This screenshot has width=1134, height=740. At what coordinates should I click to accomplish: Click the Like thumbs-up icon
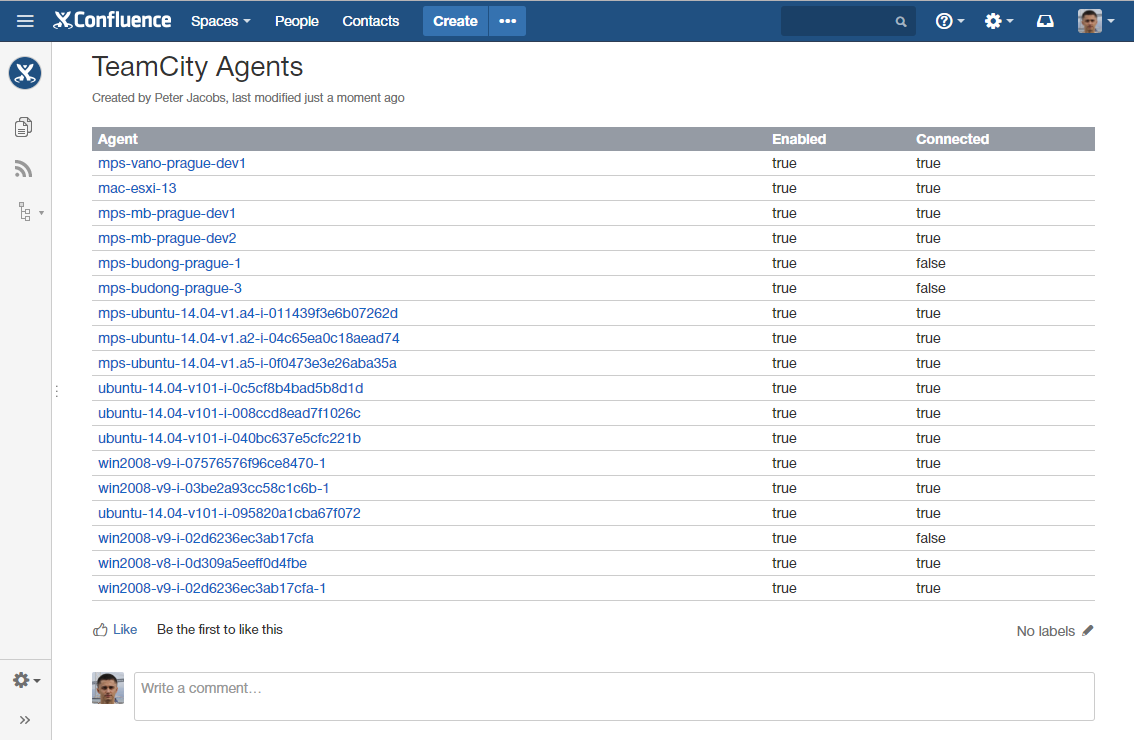pos(100,630)
